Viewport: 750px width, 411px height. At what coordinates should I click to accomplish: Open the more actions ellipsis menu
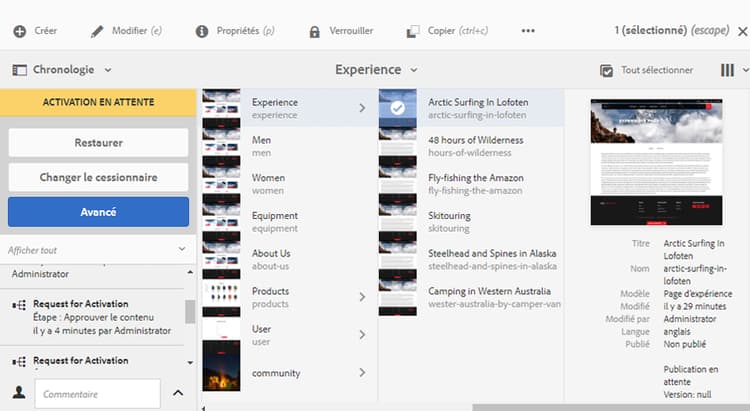click(528, 31)
